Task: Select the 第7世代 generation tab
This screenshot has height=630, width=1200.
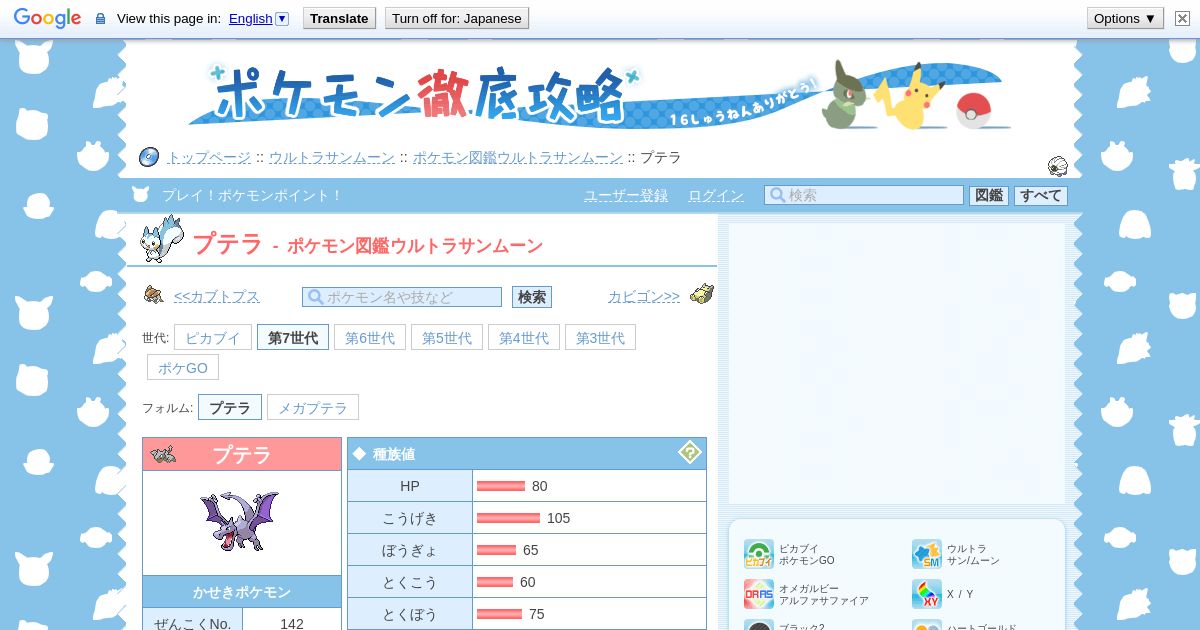Action: point(292,338)
